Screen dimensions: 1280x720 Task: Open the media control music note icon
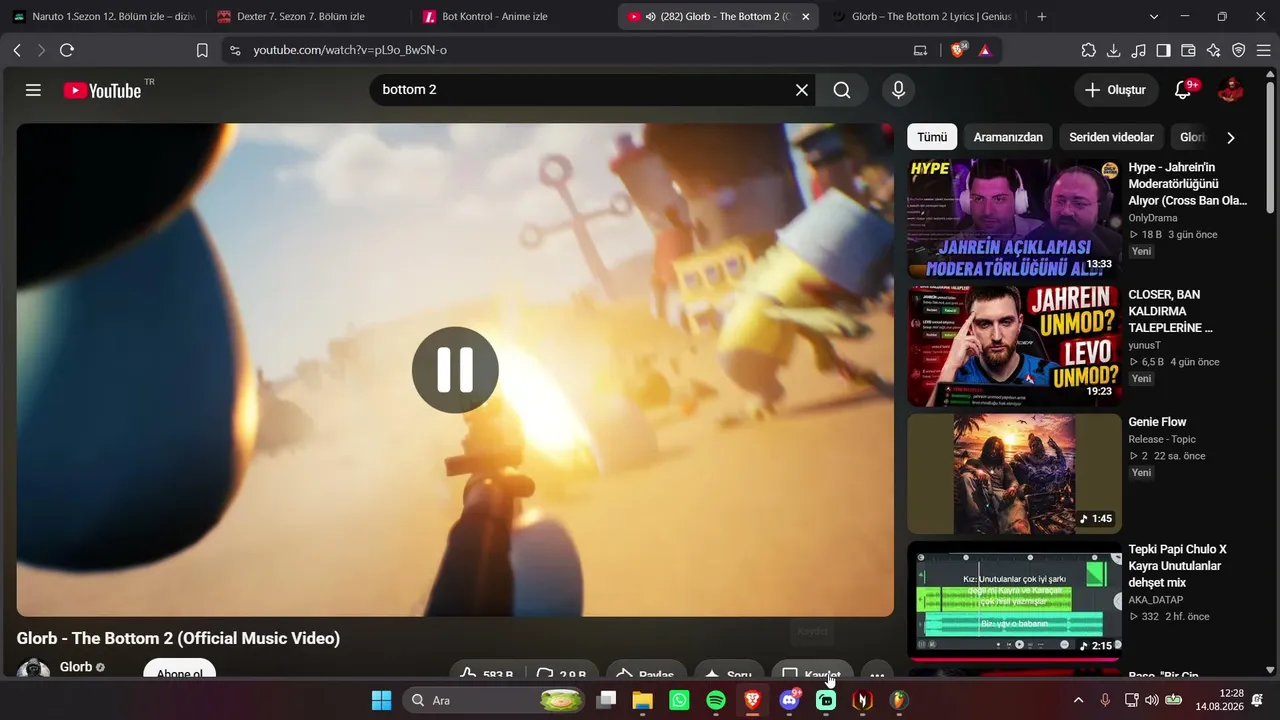[1139, 50]
